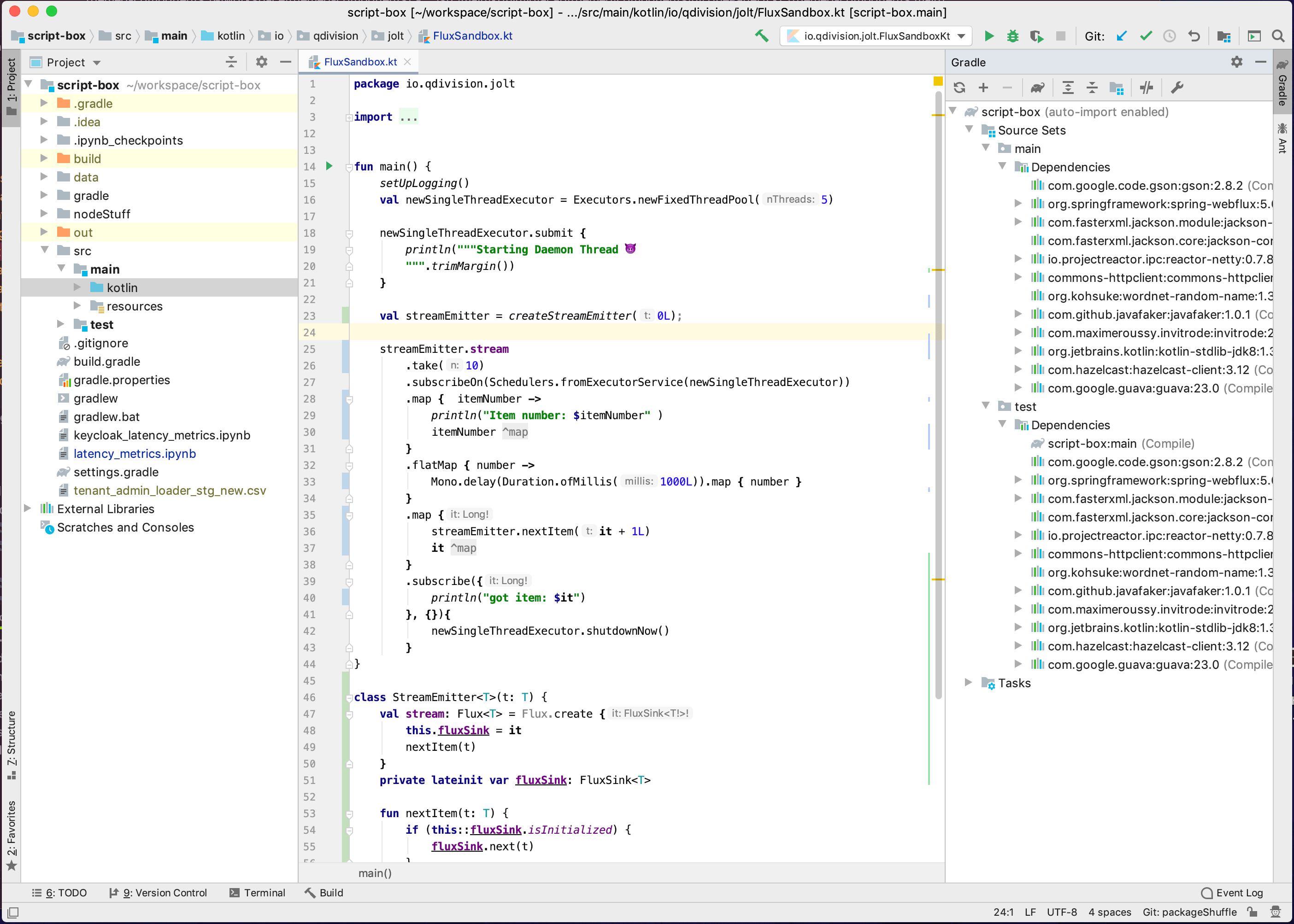Click the Event Log button
1294x924 pixels.
(1232, 893)
